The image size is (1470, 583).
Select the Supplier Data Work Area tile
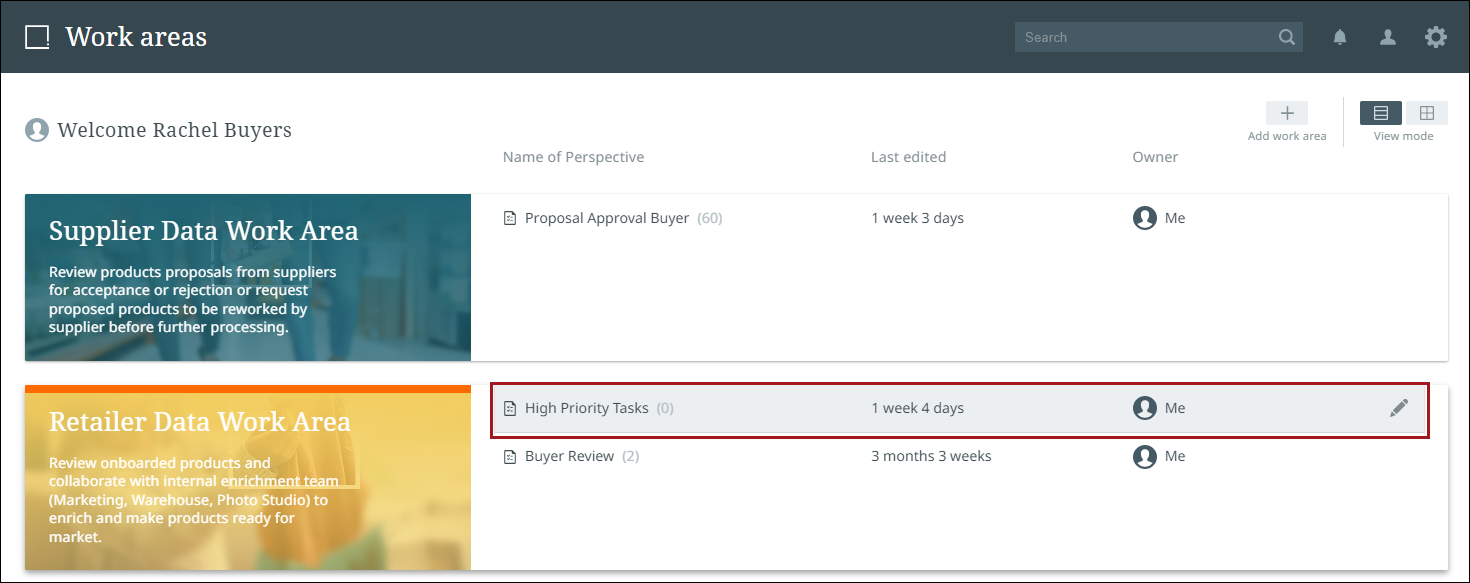click(x=248, y=277)
